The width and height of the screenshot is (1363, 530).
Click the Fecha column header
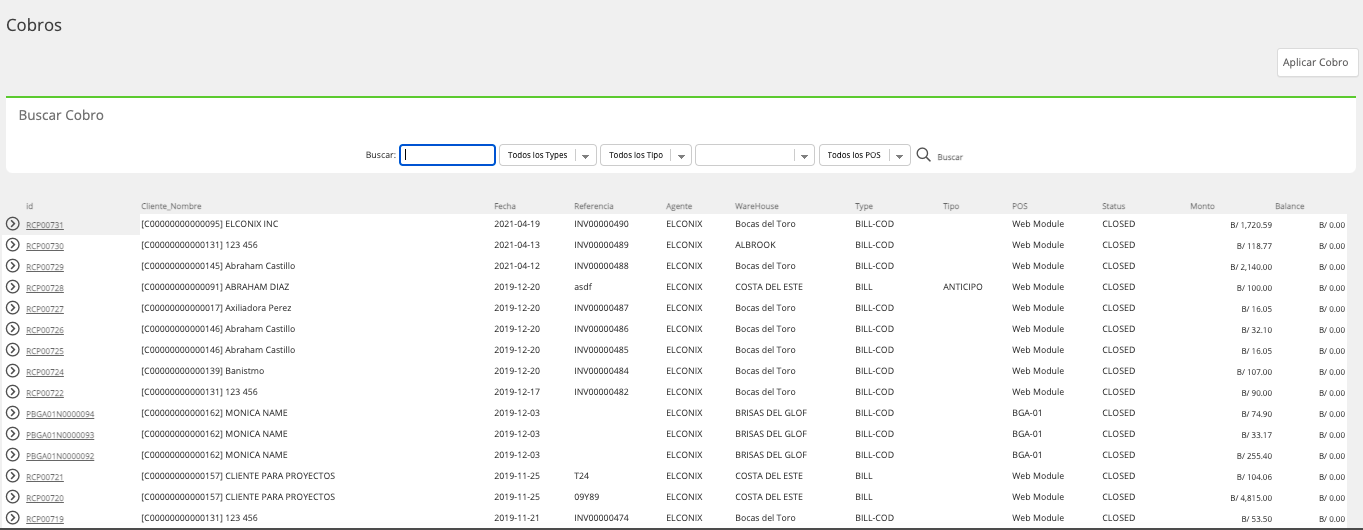click(505, 206)
